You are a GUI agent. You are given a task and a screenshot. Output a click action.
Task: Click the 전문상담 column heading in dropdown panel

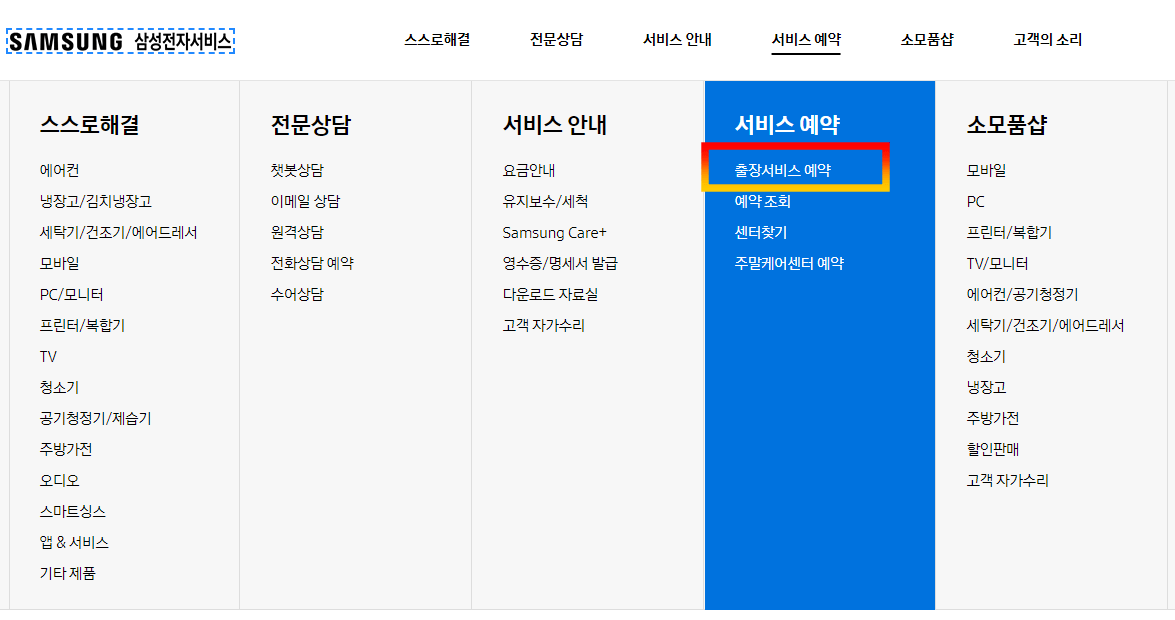(311, 124)
